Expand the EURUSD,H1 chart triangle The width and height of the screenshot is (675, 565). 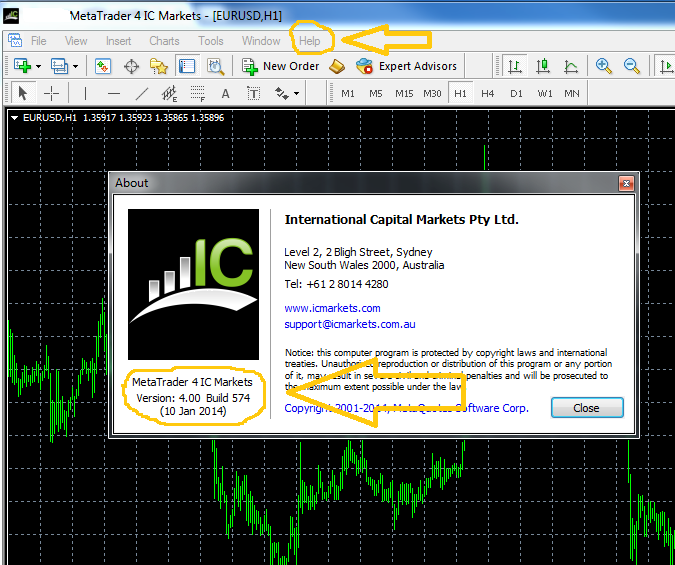click(x=15, y=118)
